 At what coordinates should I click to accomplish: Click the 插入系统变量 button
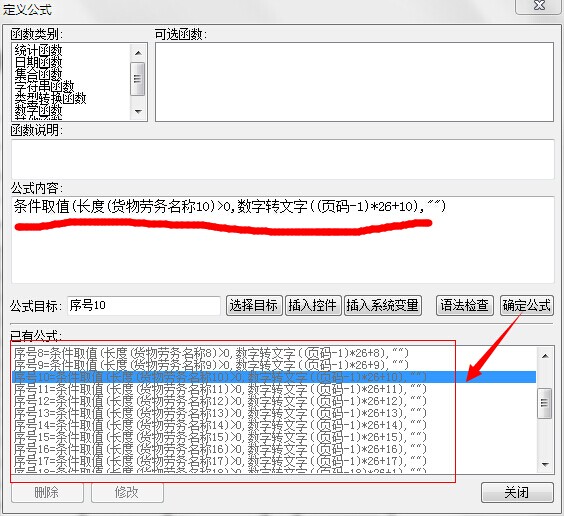[383, 306]
